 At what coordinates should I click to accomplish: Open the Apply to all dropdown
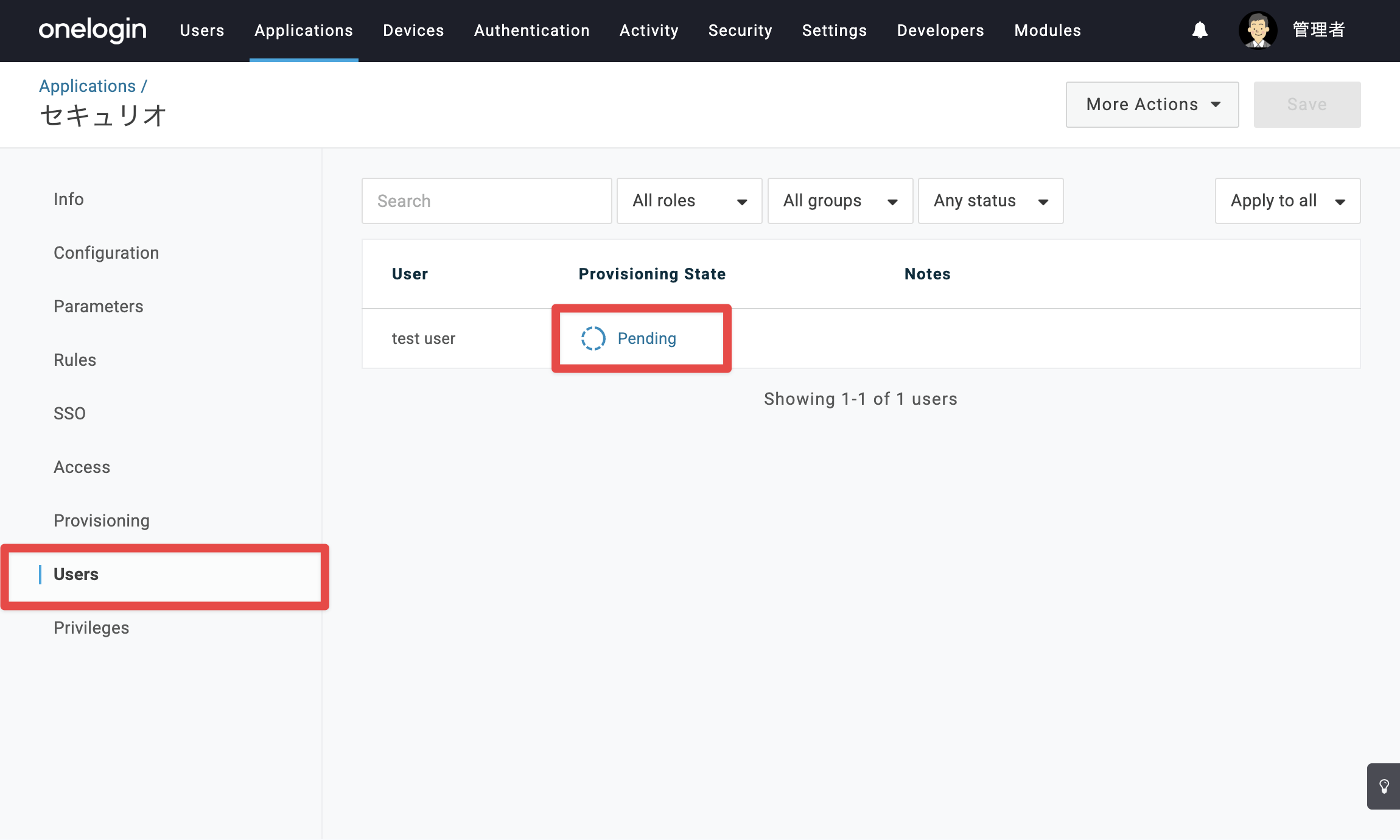(x=1287, y=201)
